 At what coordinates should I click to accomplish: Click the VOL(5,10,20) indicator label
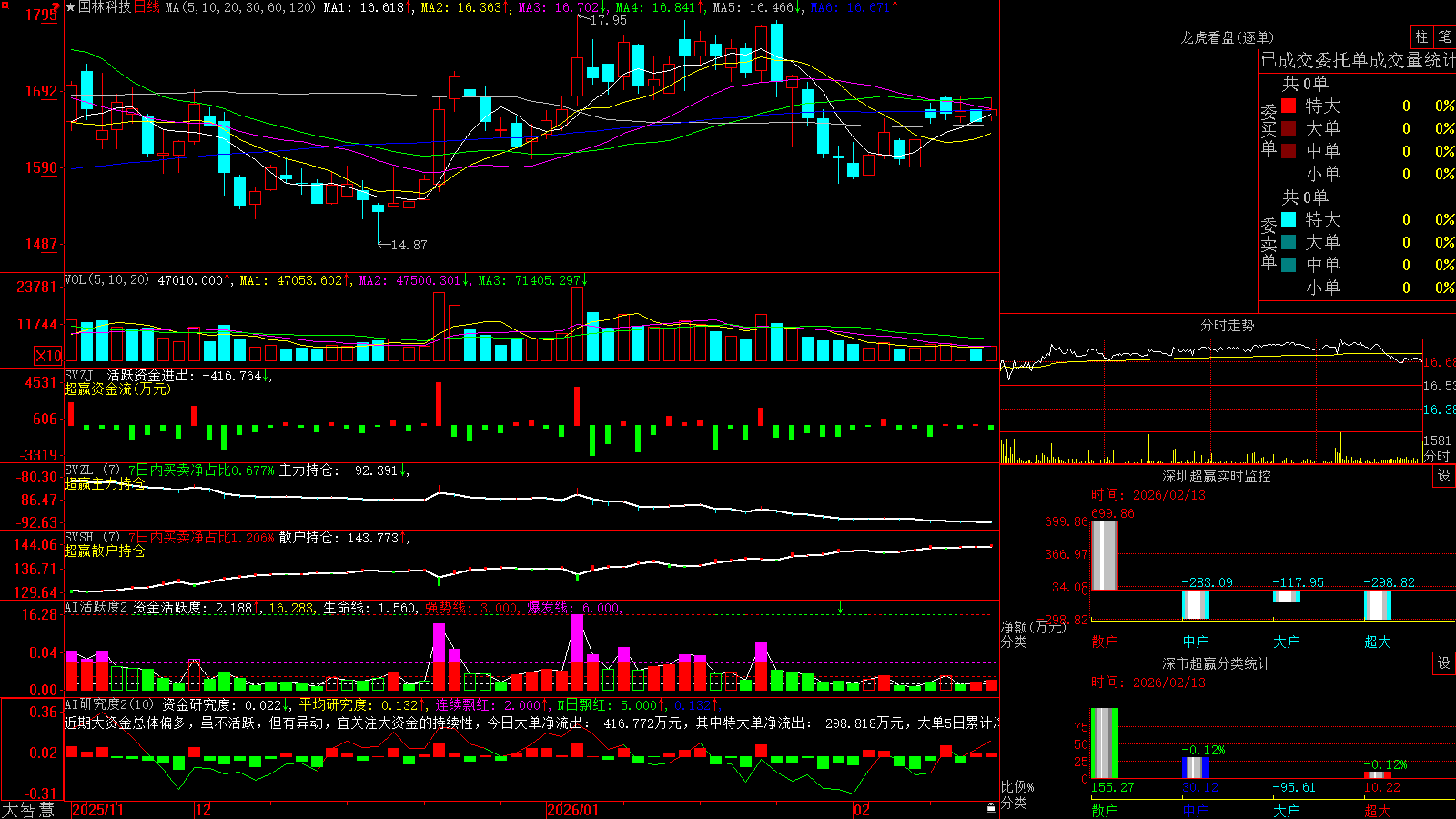[x=106, y=280]
